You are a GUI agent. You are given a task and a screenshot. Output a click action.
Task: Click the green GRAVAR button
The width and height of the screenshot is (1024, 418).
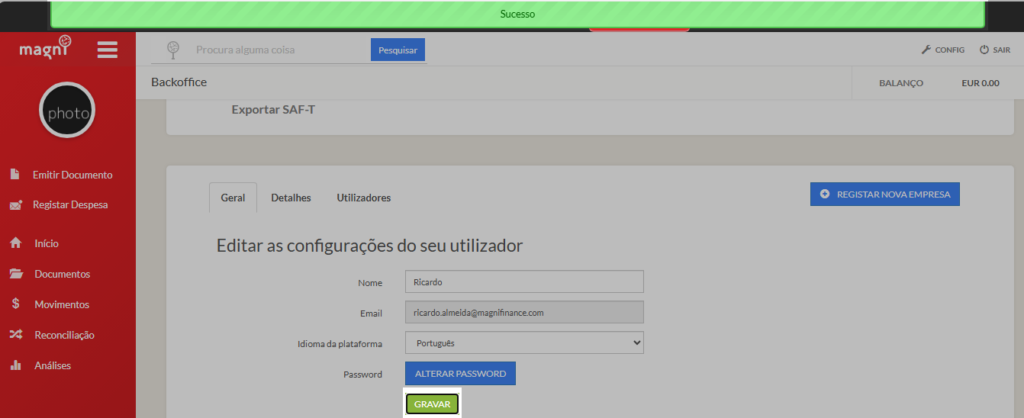point(432,404)
